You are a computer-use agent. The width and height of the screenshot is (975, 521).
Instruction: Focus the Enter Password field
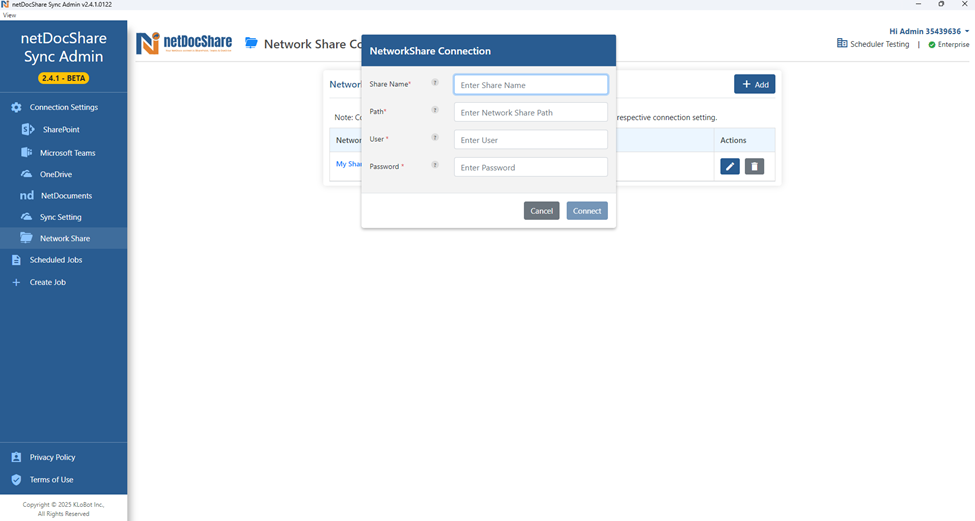531,167
